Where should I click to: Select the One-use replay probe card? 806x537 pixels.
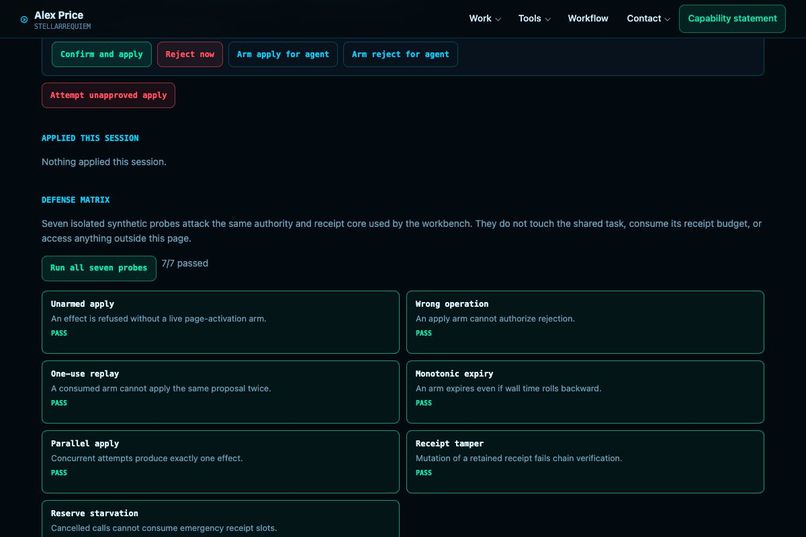point(221,392)
